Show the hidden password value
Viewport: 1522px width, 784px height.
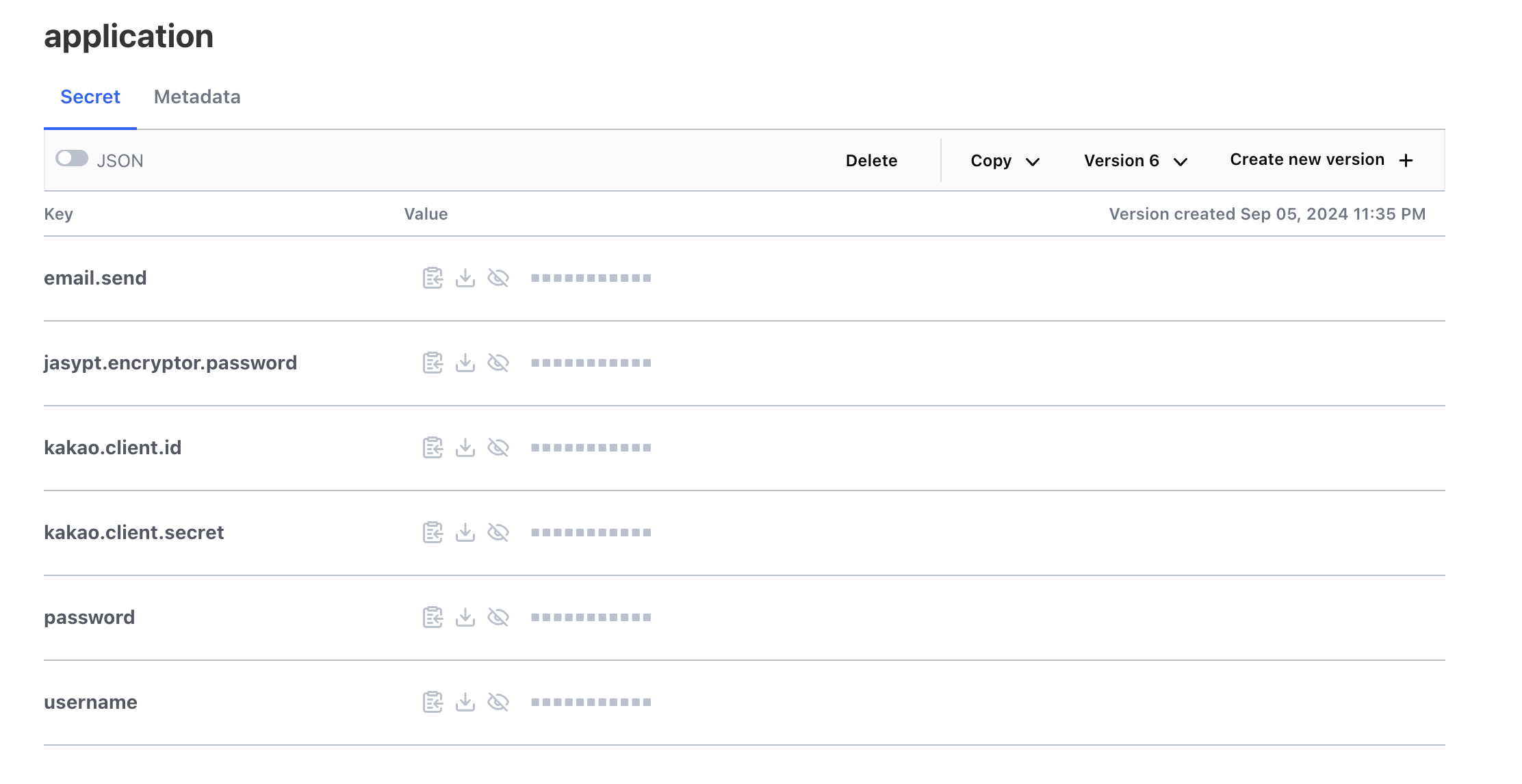tap(498, 617)
